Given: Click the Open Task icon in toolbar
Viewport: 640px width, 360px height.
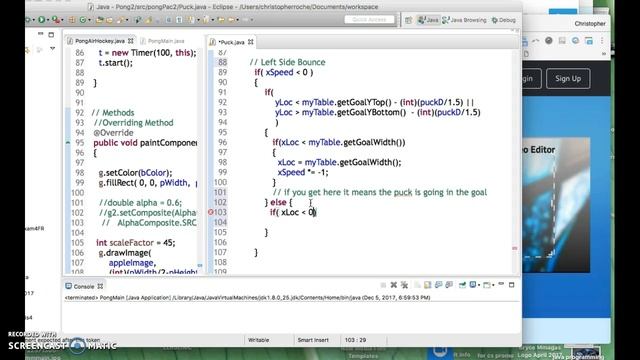Looking at the screenshot, I should 110,20.
